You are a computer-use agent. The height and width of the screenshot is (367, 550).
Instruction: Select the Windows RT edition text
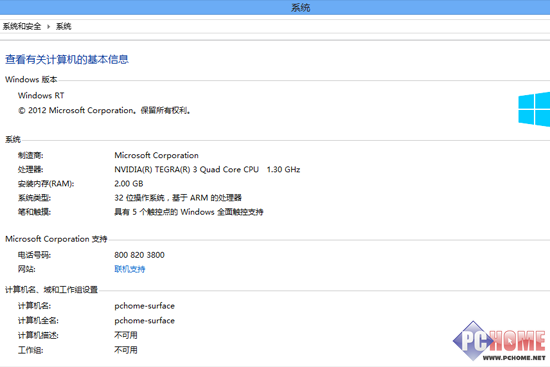tap(41, 95)
